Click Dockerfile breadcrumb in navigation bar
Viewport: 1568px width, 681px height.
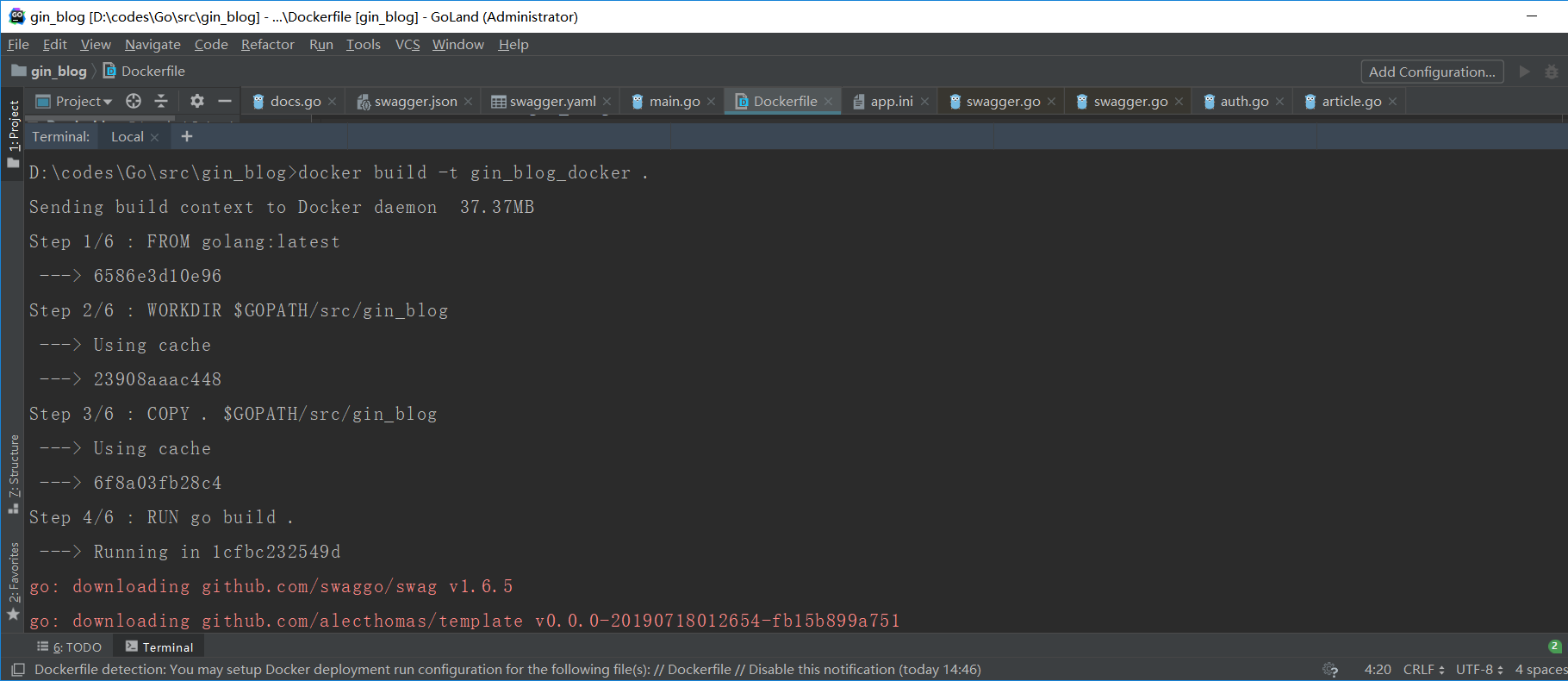tap(145, 72)
